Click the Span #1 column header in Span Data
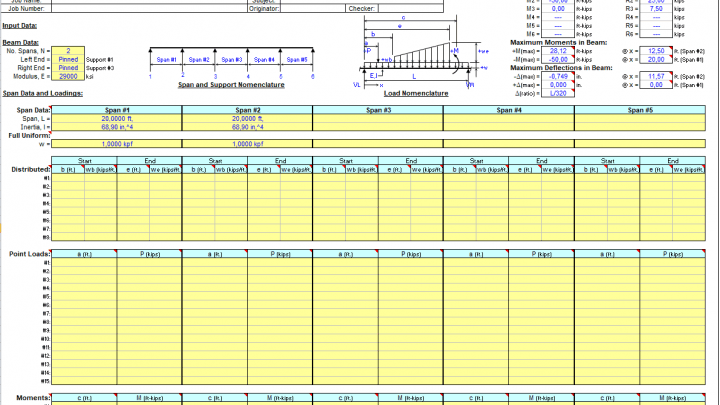This screenshot has height=405, width=720. 117,110
